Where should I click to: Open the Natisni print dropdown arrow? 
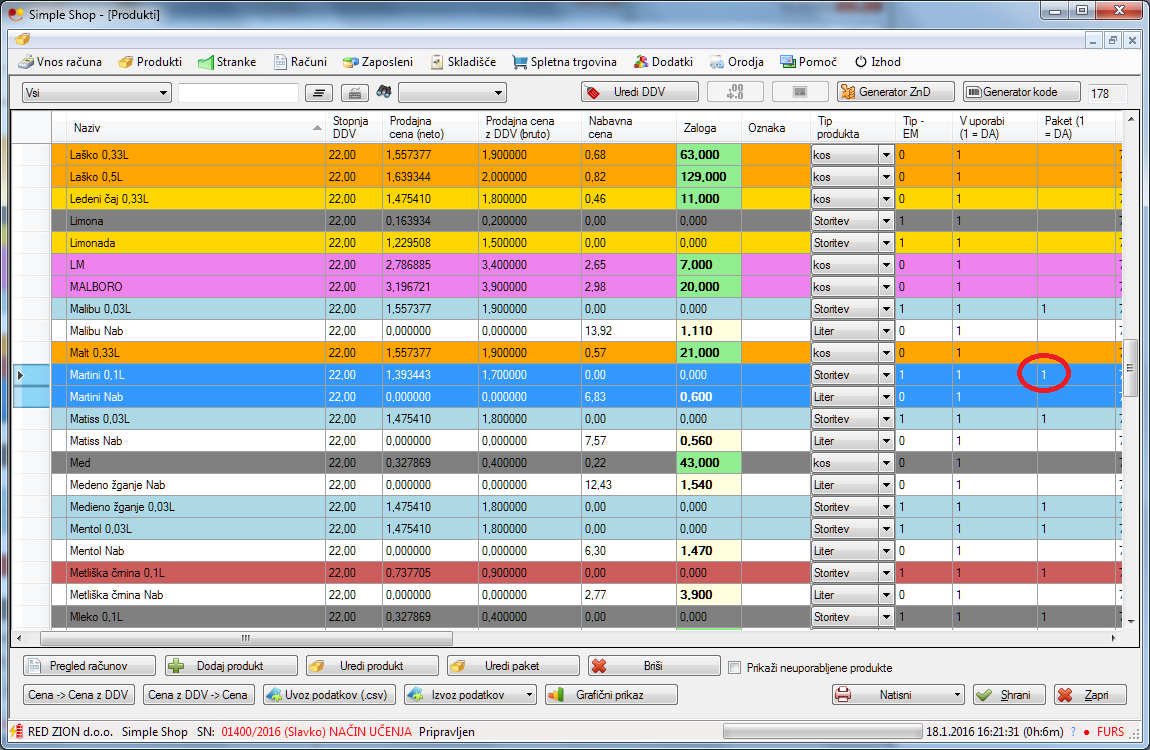coord(959,695)
